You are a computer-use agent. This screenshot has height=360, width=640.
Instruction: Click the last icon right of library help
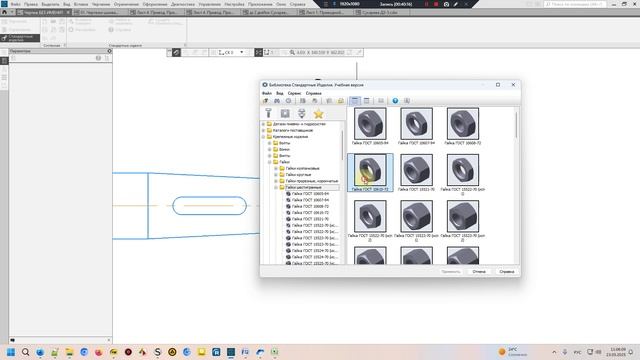[x=407, y=101]
